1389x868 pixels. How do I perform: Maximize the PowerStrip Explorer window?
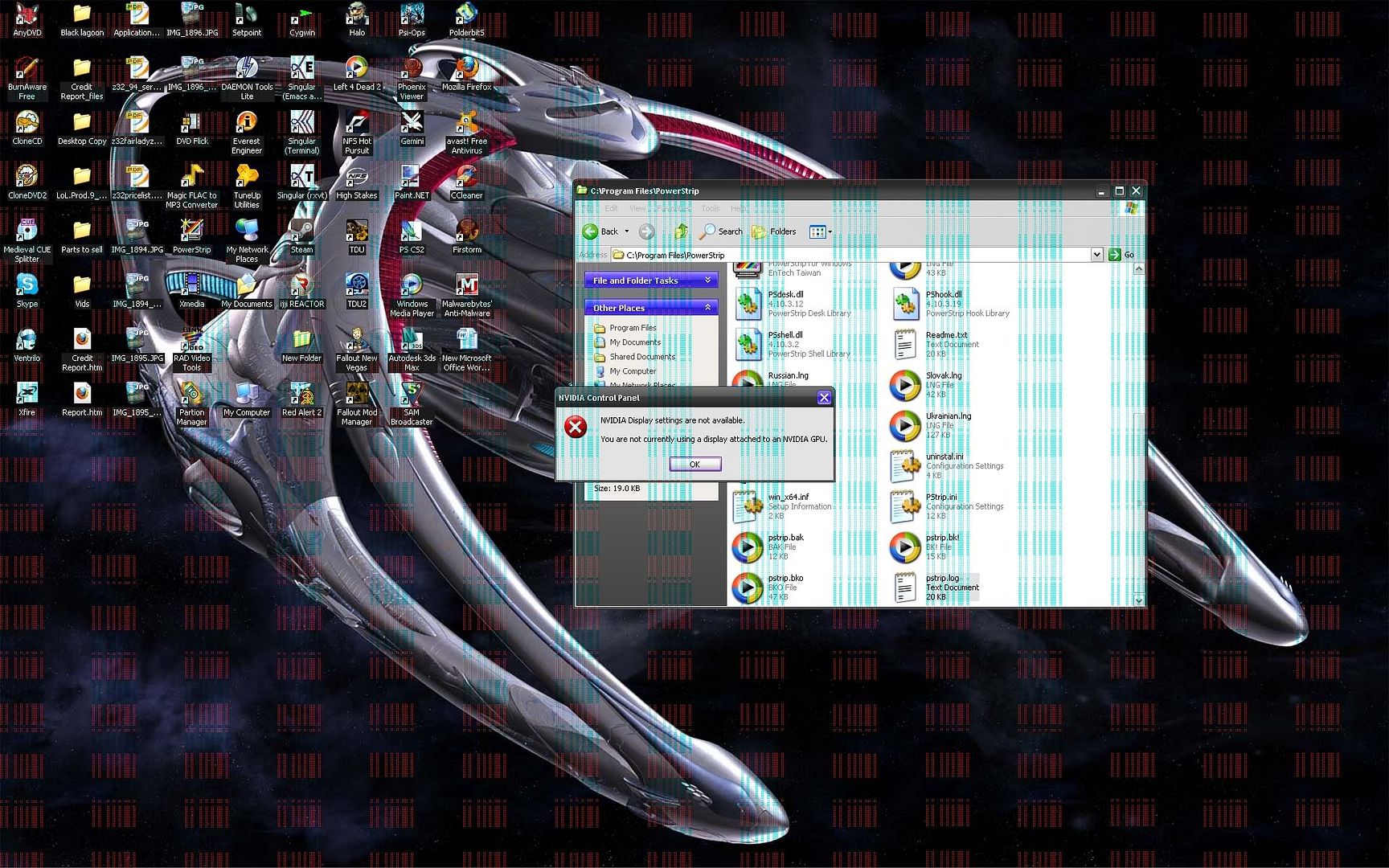[1119, 191]
